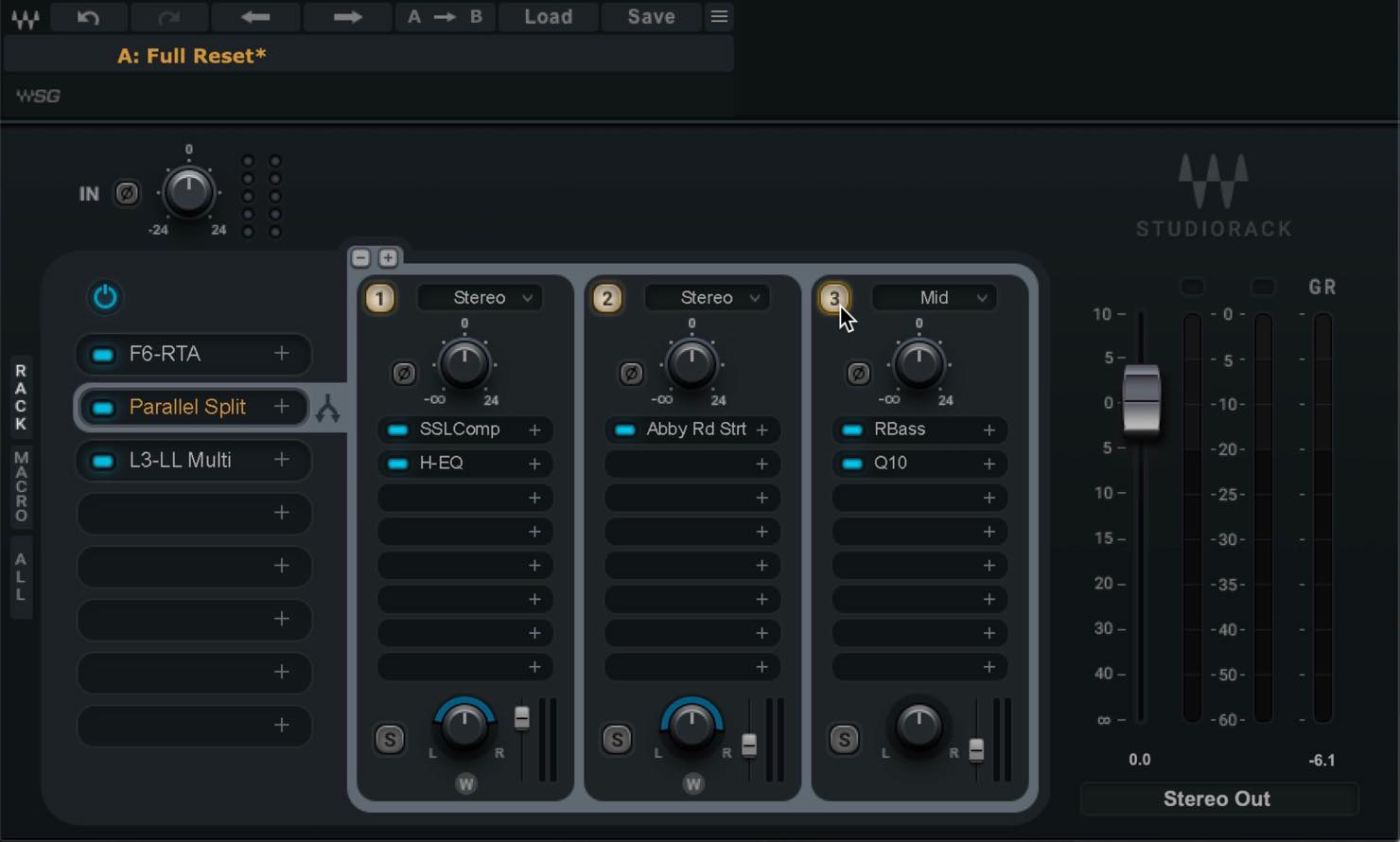Select split number 3
The width and height of the screenshot is (1400, 842).
point(834,299)
